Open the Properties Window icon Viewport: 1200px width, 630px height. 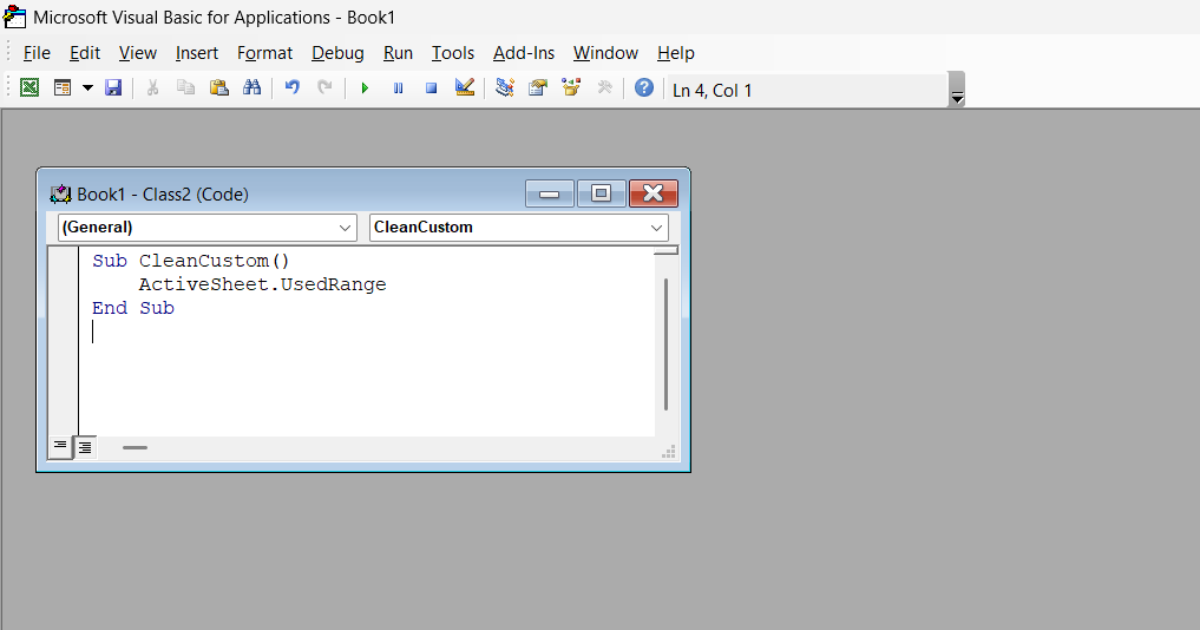[x=538, y=88]
